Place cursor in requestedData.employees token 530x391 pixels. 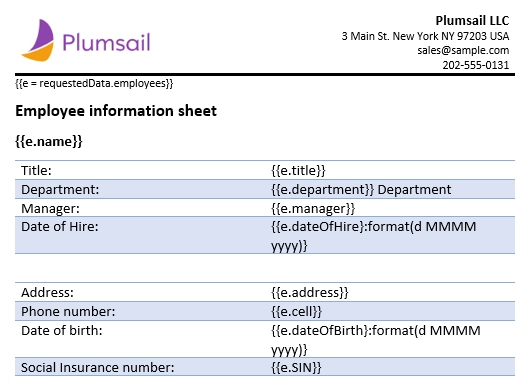coord(94,83)
